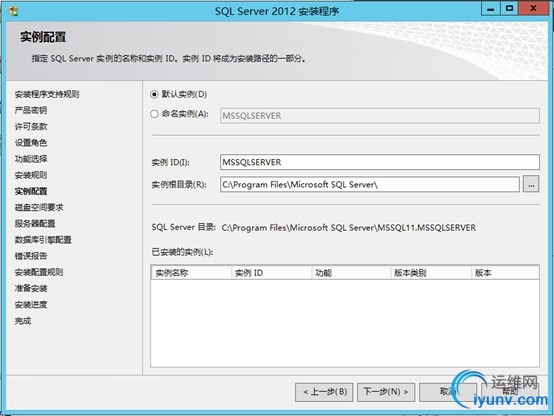Minimize the SQL Server 2012 setup window
Screen dimensions: 554x416
click(x=490, y=8)
